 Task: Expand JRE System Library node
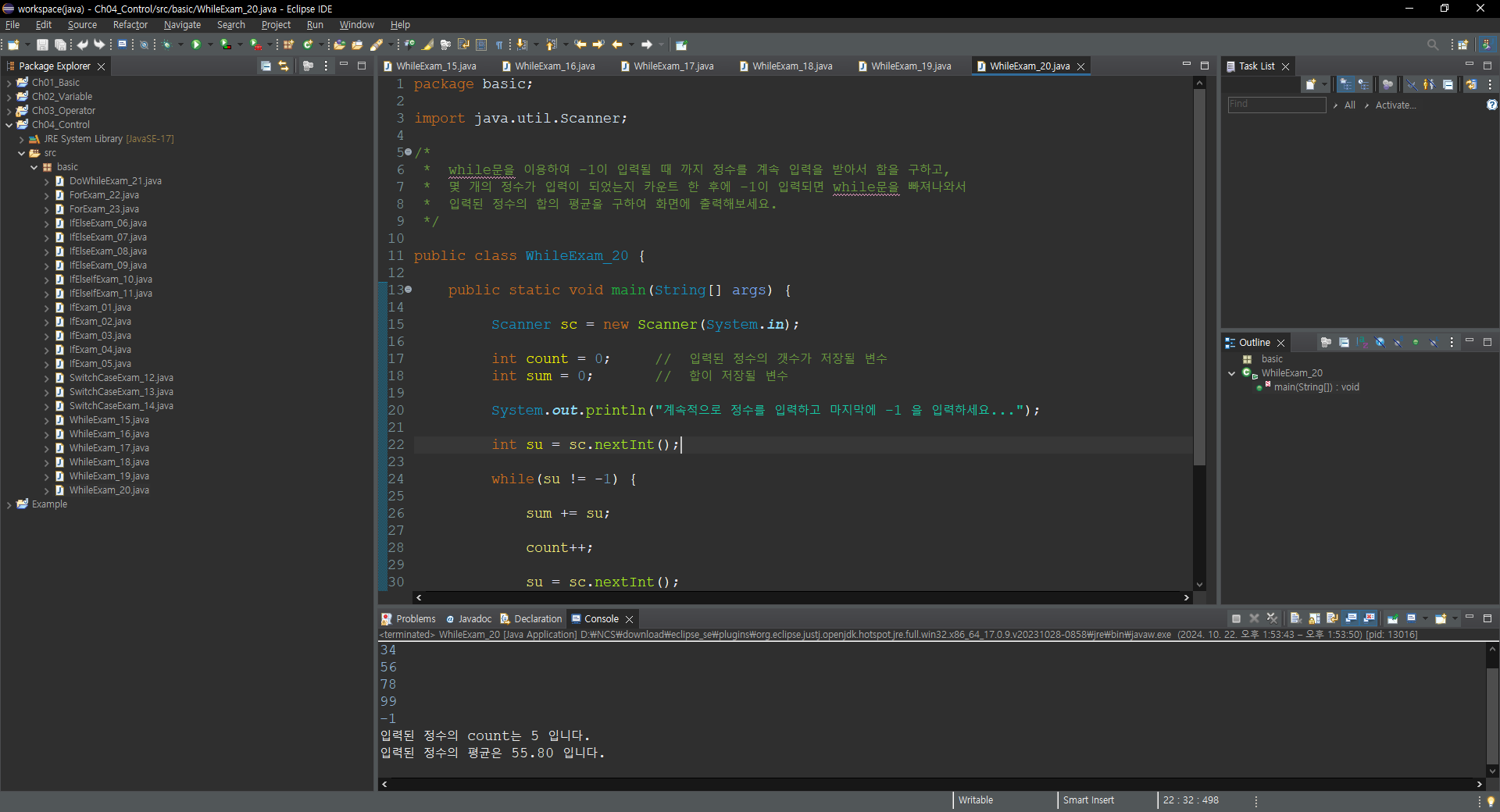pos(21,139)
